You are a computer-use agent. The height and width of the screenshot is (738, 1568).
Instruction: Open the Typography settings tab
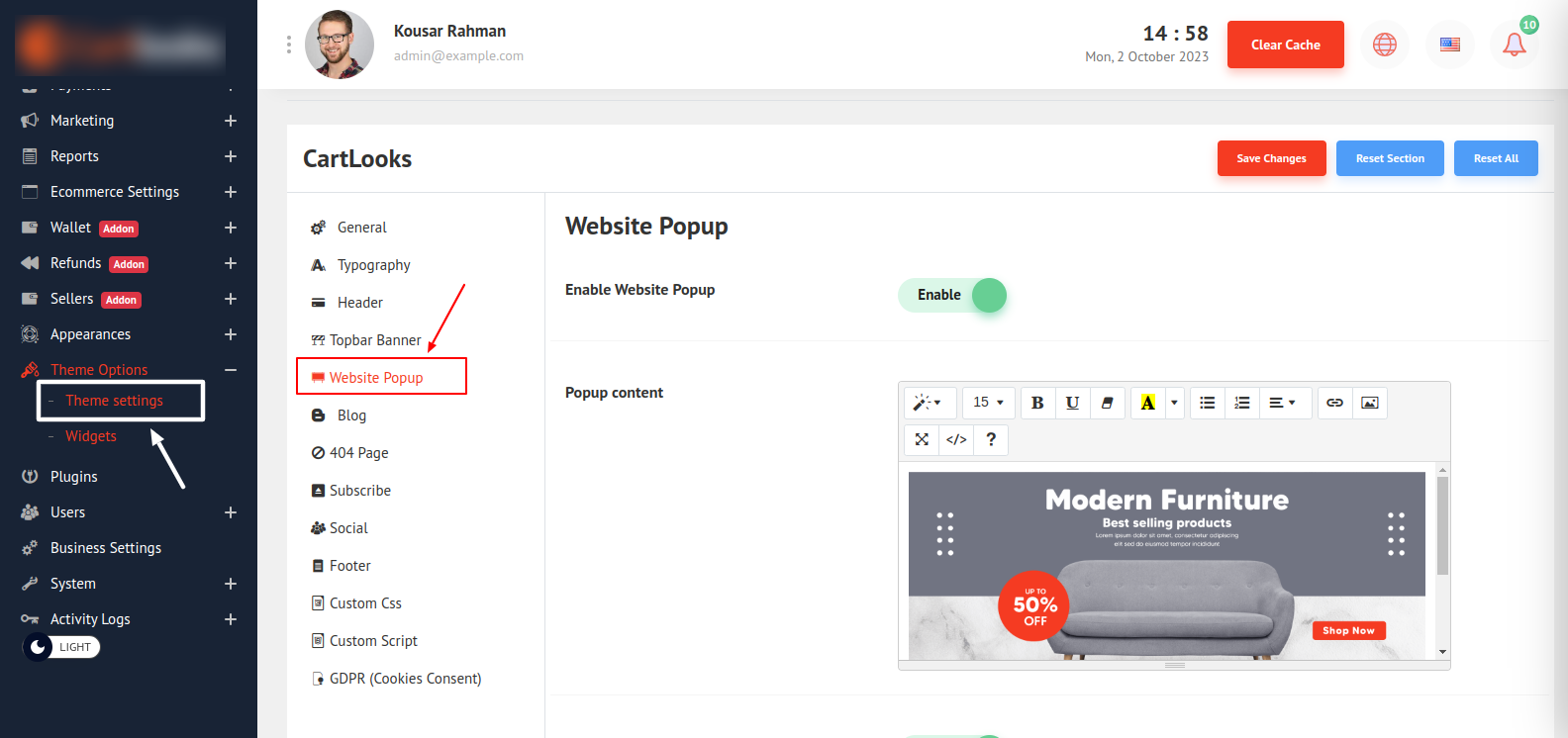[x=373, y=265]
